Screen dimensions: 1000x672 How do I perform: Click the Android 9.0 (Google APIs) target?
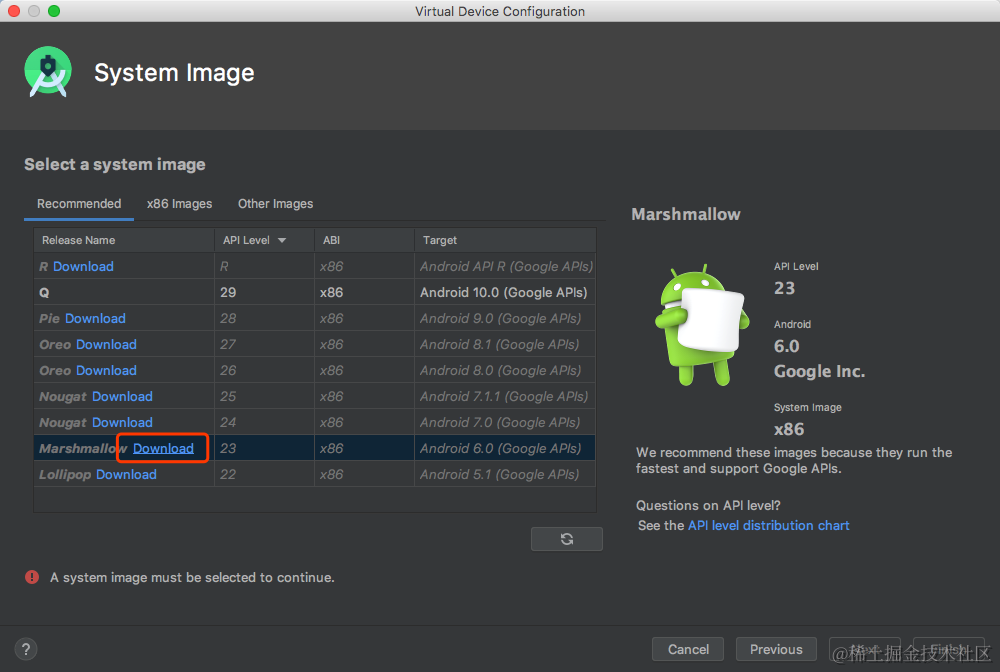tap(500, 318)
